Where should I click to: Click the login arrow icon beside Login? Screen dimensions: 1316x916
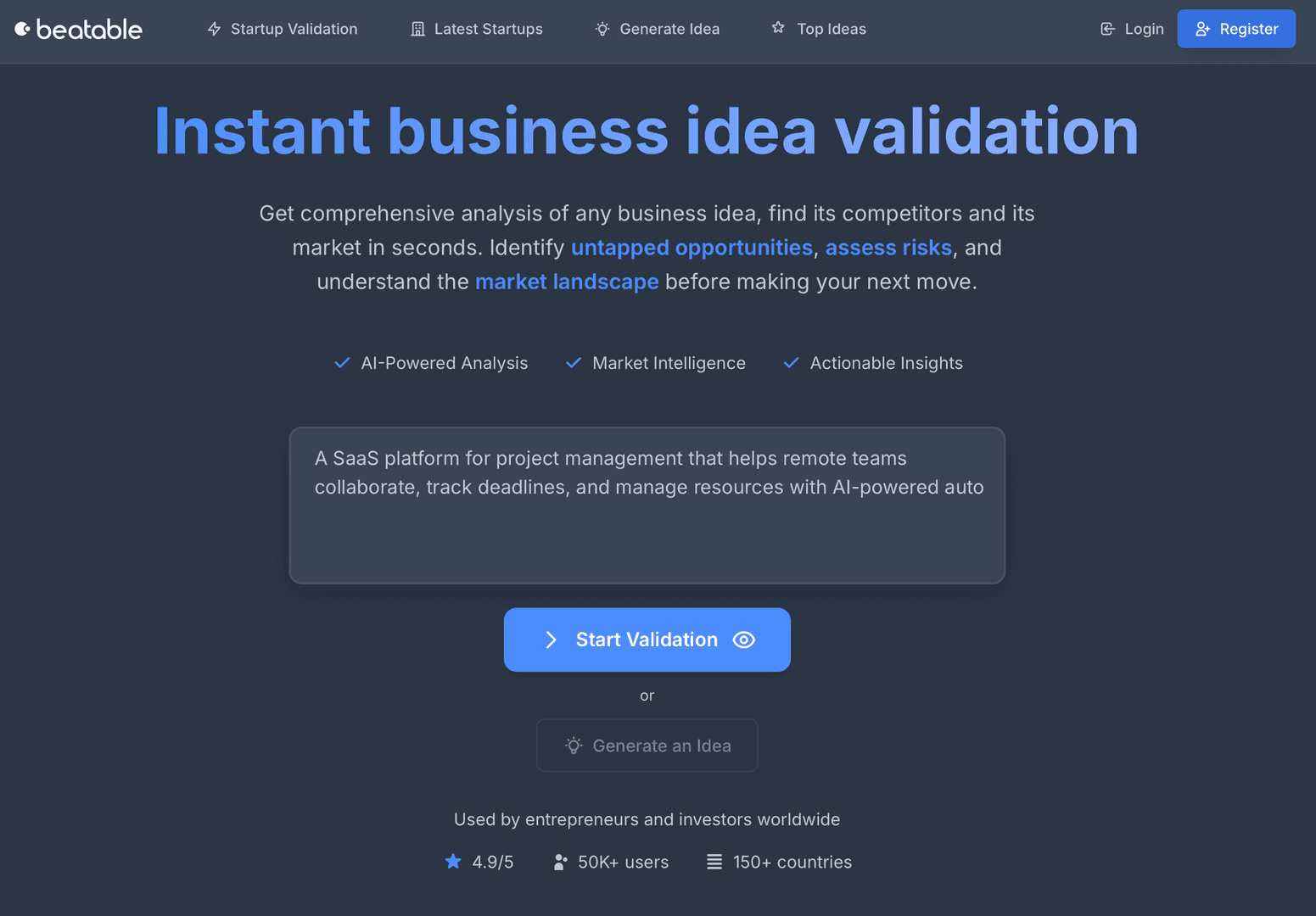1107,29
